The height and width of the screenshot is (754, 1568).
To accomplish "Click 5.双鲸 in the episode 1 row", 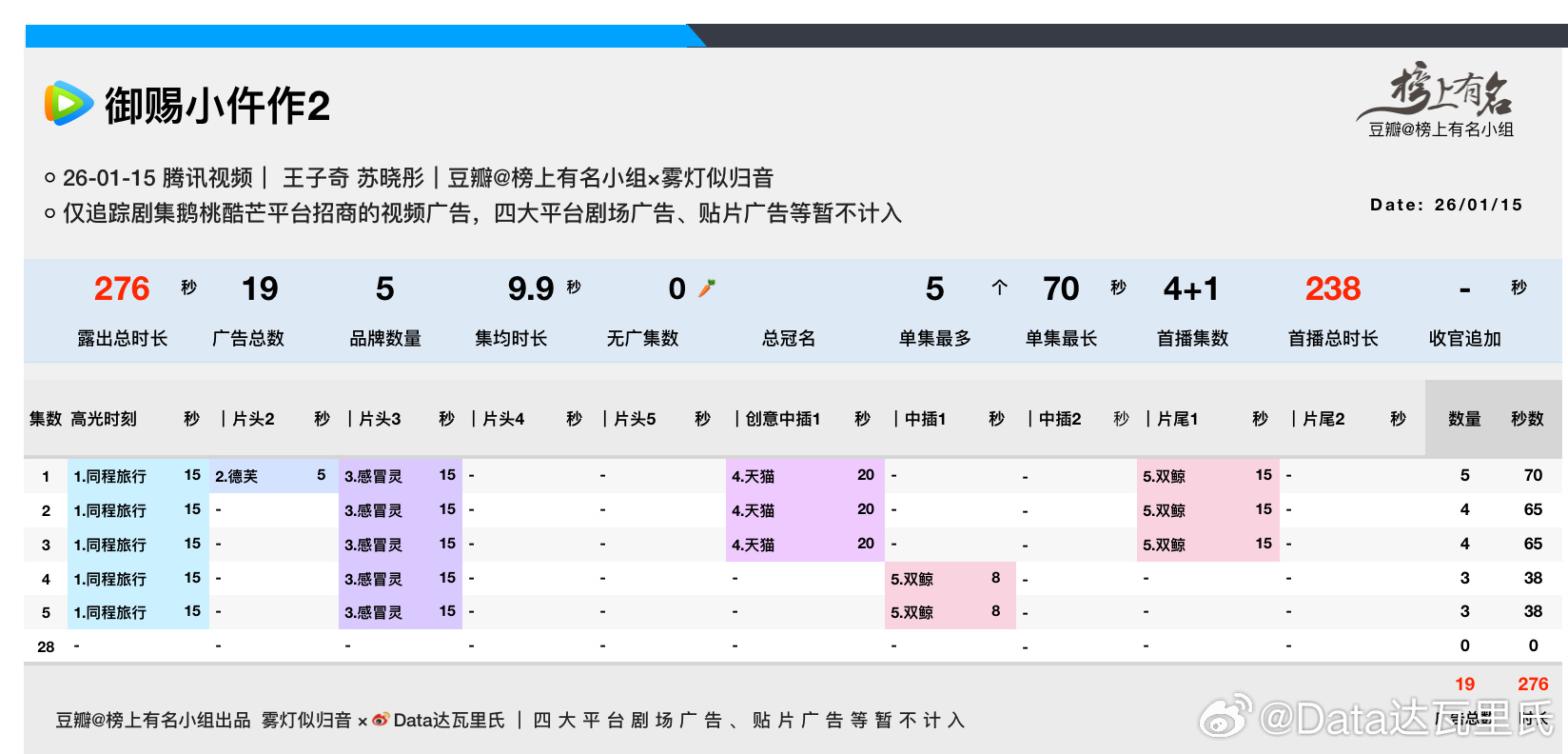I will click(x=1164, y=476).
